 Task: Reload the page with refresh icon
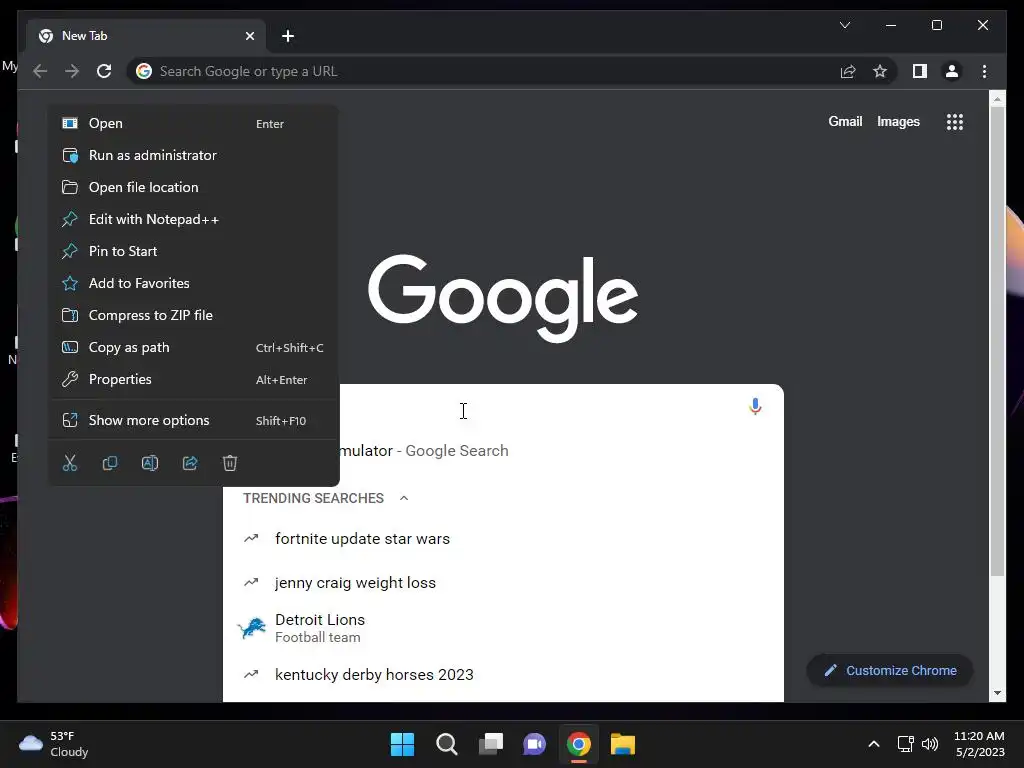coord(104,71)
